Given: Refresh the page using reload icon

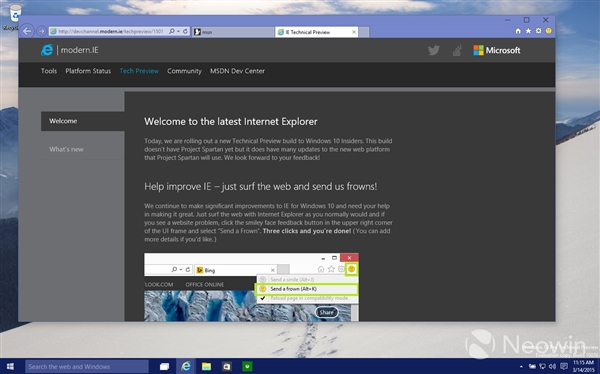Looking at the screenshot, I should (185, 31).
